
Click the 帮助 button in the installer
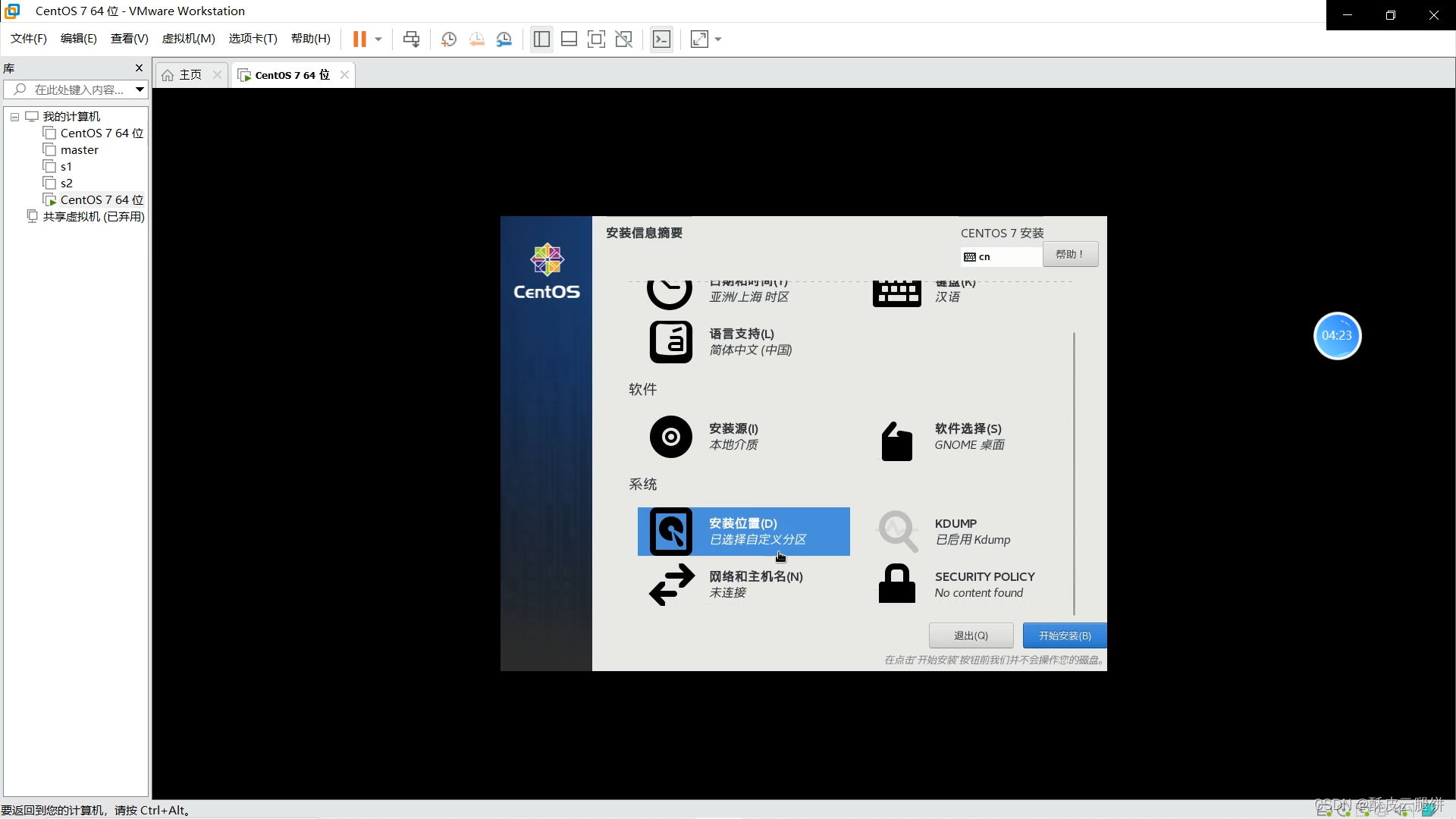[x=1069, y=254]
